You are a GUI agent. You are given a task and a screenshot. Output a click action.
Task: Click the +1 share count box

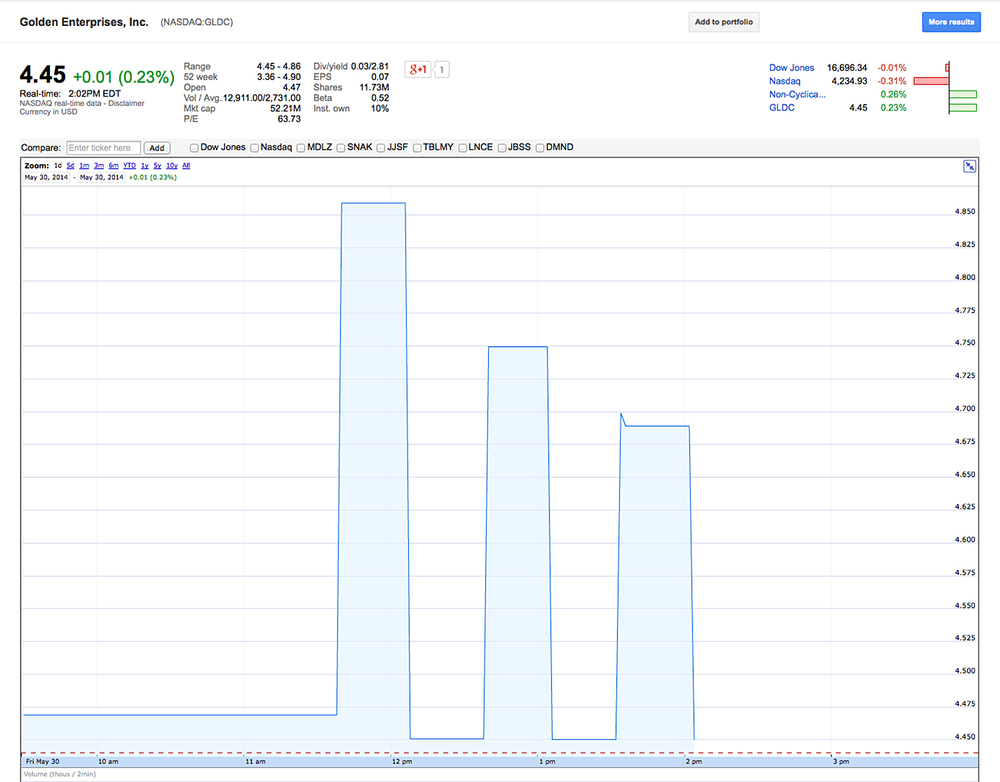[x=443, y=69]
